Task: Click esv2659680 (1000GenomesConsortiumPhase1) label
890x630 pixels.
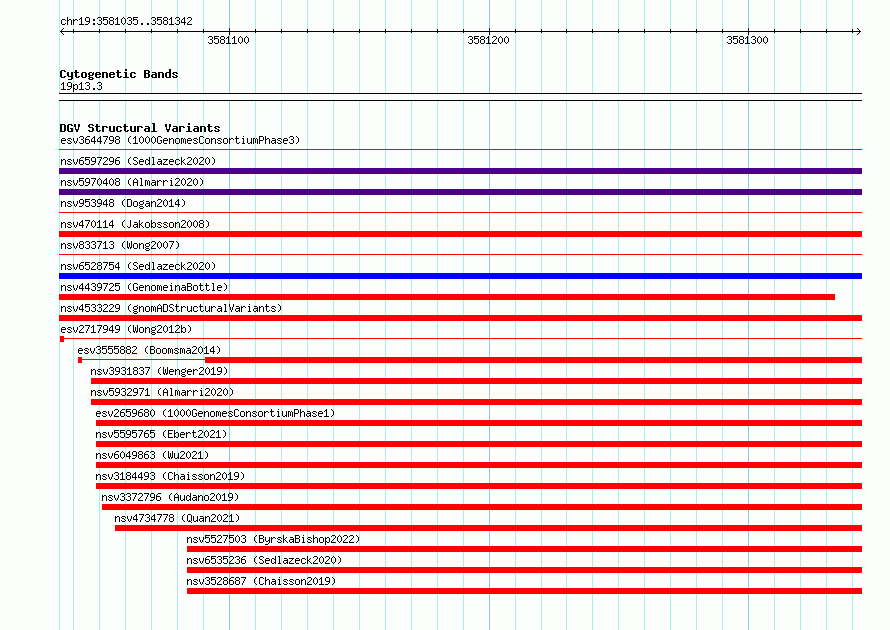Action: tap(215, 413)
